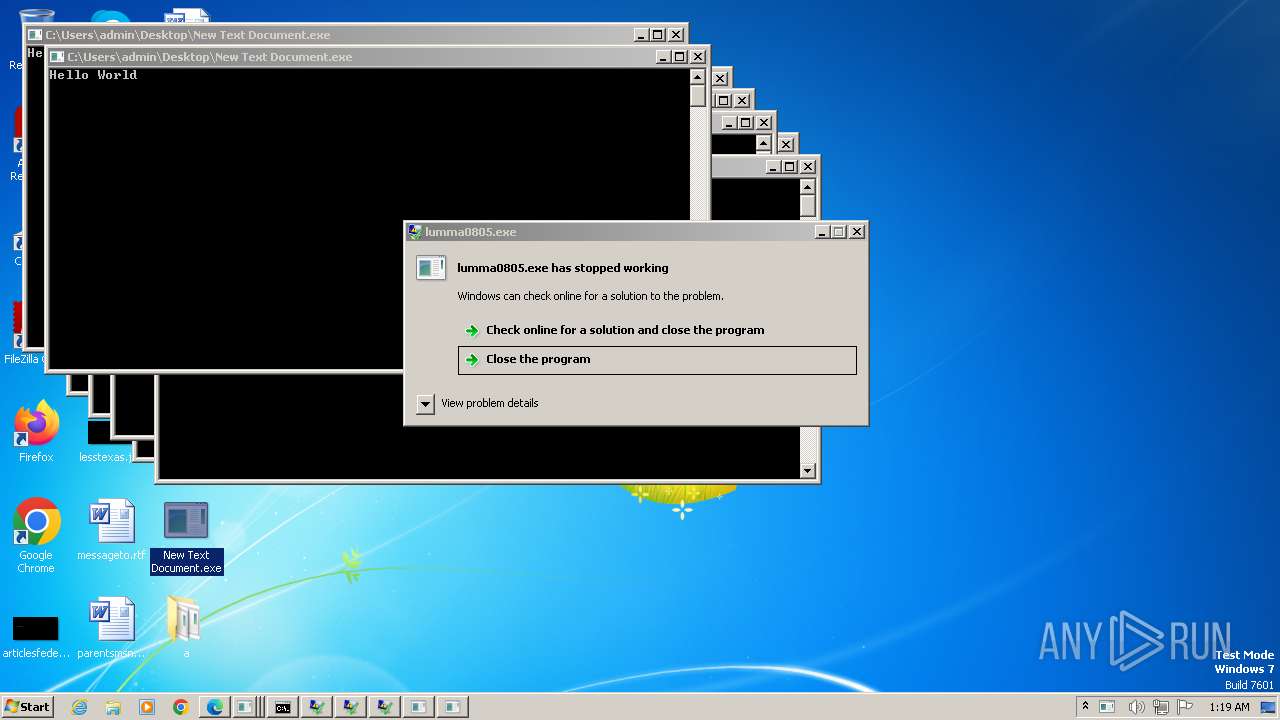Select the folder named 'a' on the desktop
The image size is (1280, 720).
(x=185, y=627)
